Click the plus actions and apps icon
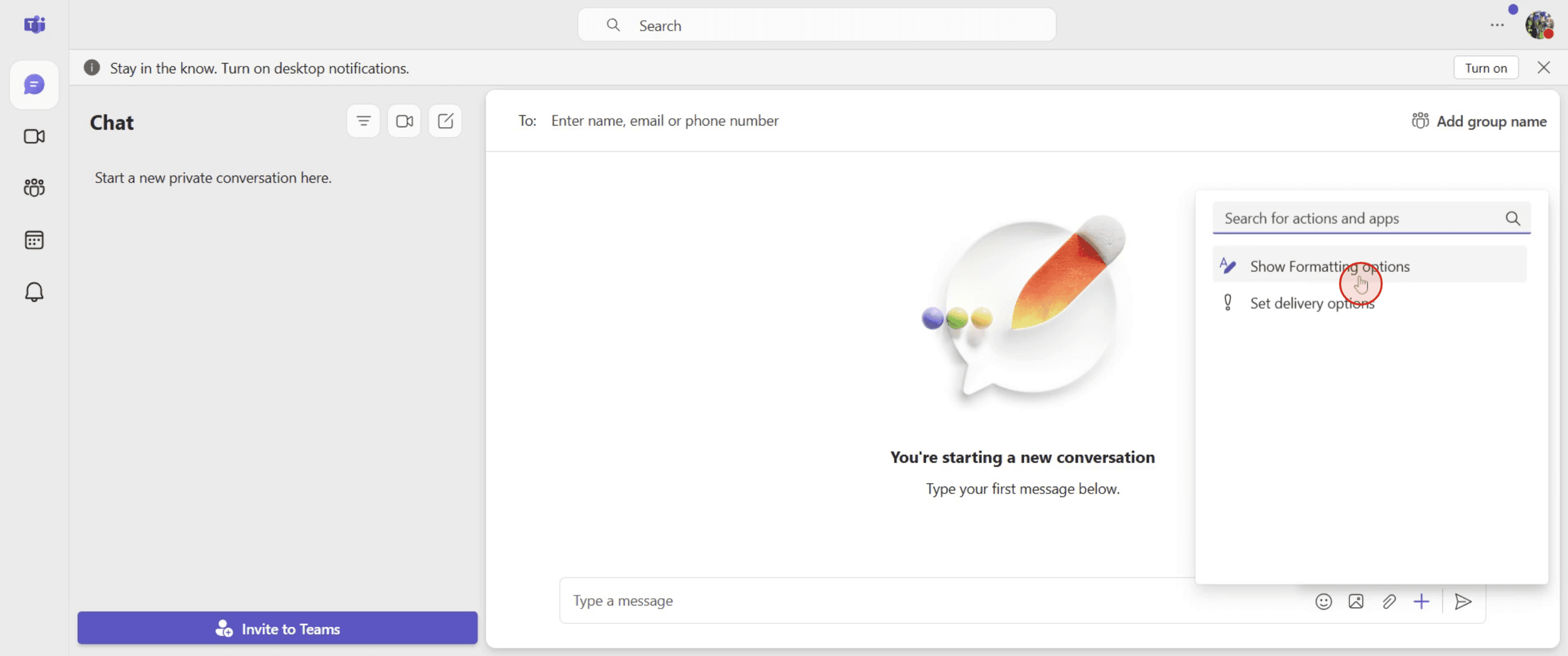The width and height of the screenshot is (1568, 656). point(1422,601)
